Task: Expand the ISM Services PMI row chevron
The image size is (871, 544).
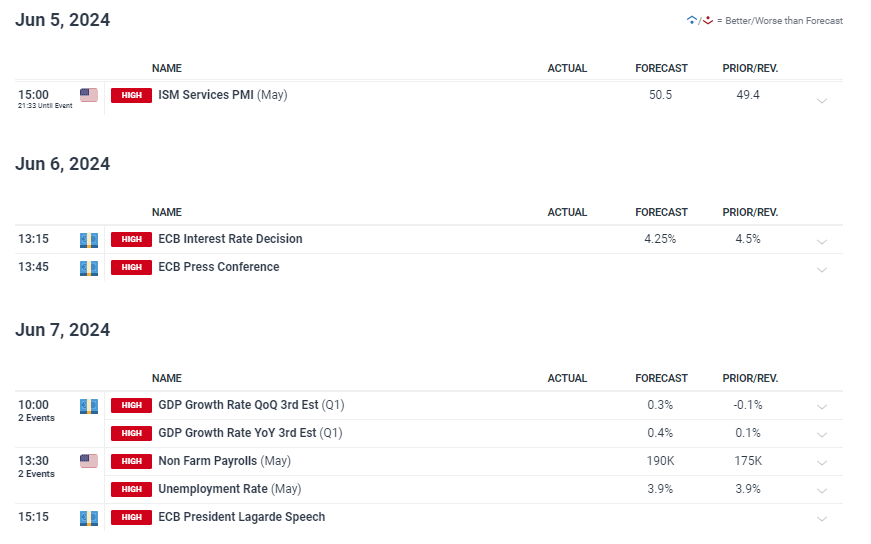Action: click(x=822, y=100)
